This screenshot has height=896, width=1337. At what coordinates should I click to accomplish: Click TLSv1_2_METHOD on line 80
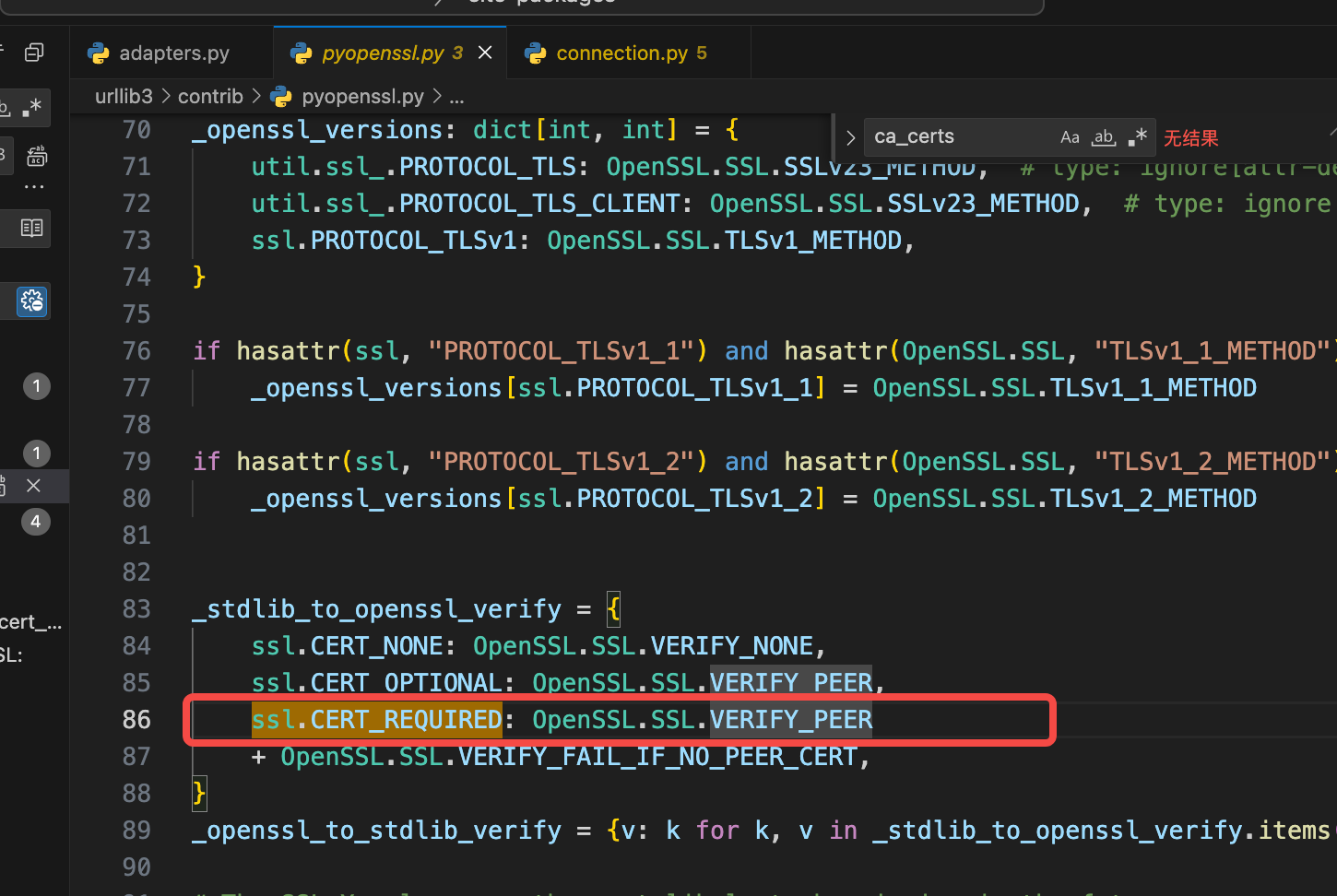(1154, 499)
